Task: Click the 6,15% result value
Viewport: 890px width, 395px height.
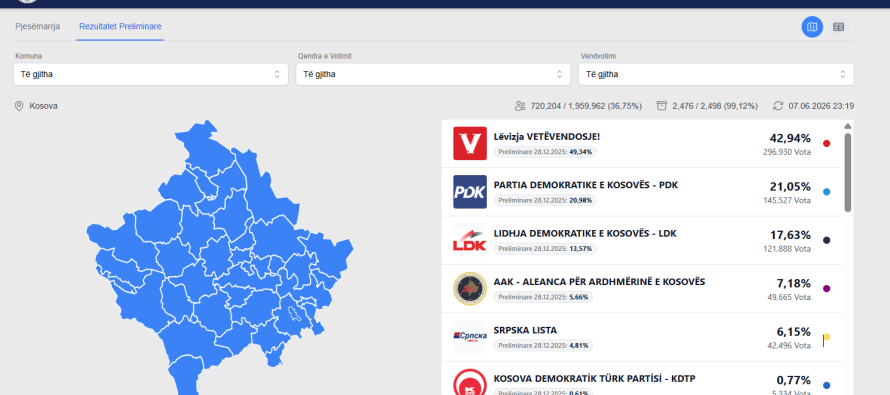Action: tap(794, 331)
